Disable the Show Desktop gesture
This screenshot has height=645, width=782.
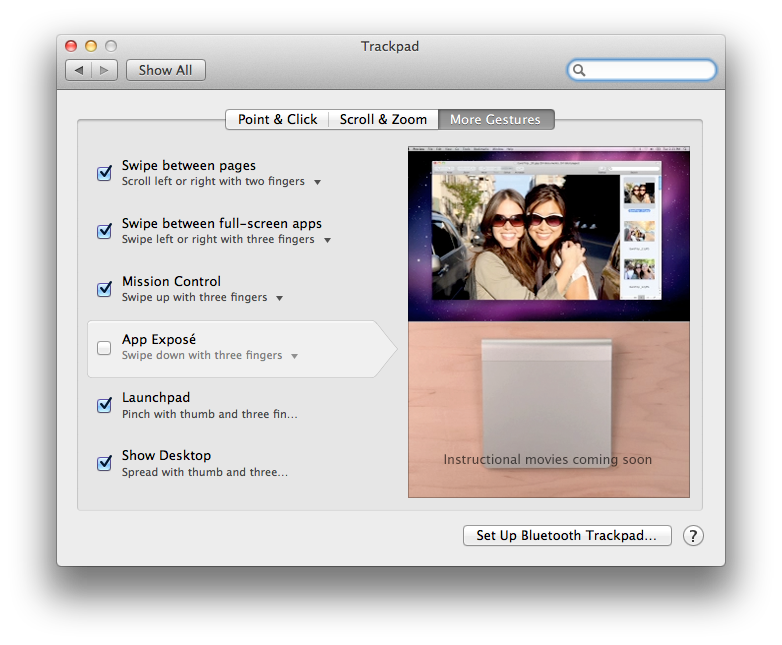[x=104, y=463]
